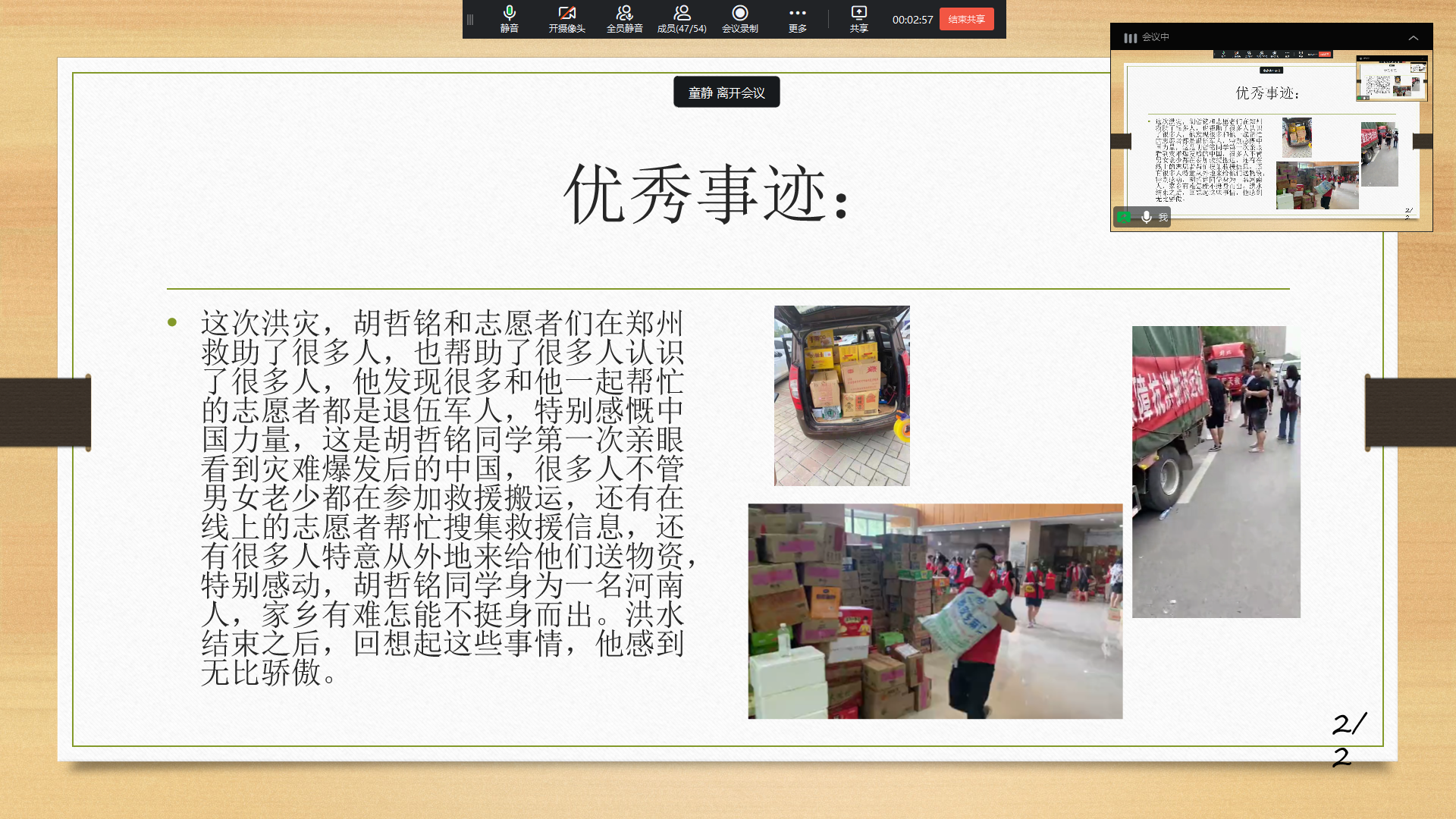Select the car trunk supplies photo
The image size is (1456, 819).
click(x=841, y=395)
